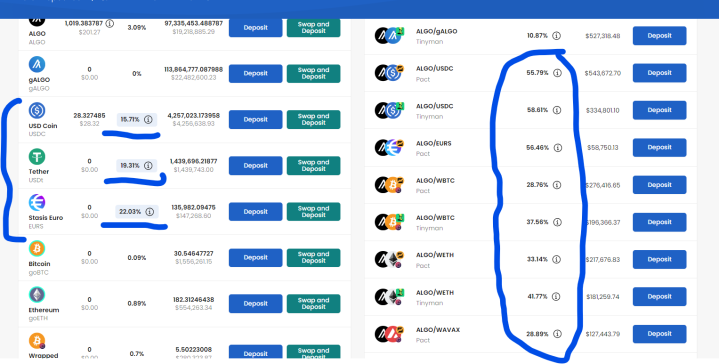719x364 pixels.
Task: Open info icon next to 19.31% APR
Action: (148, 165)
